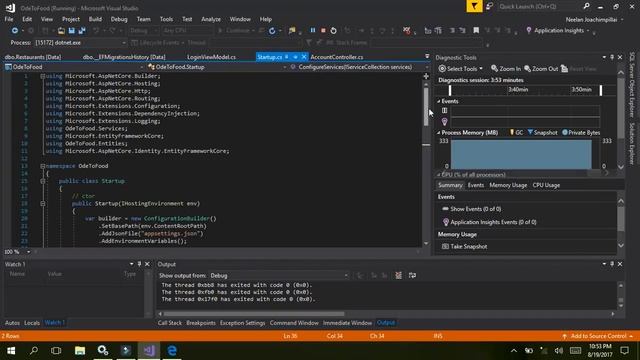
Task: Open the OdeToFood project navigation dropdown
Action: 74,67
